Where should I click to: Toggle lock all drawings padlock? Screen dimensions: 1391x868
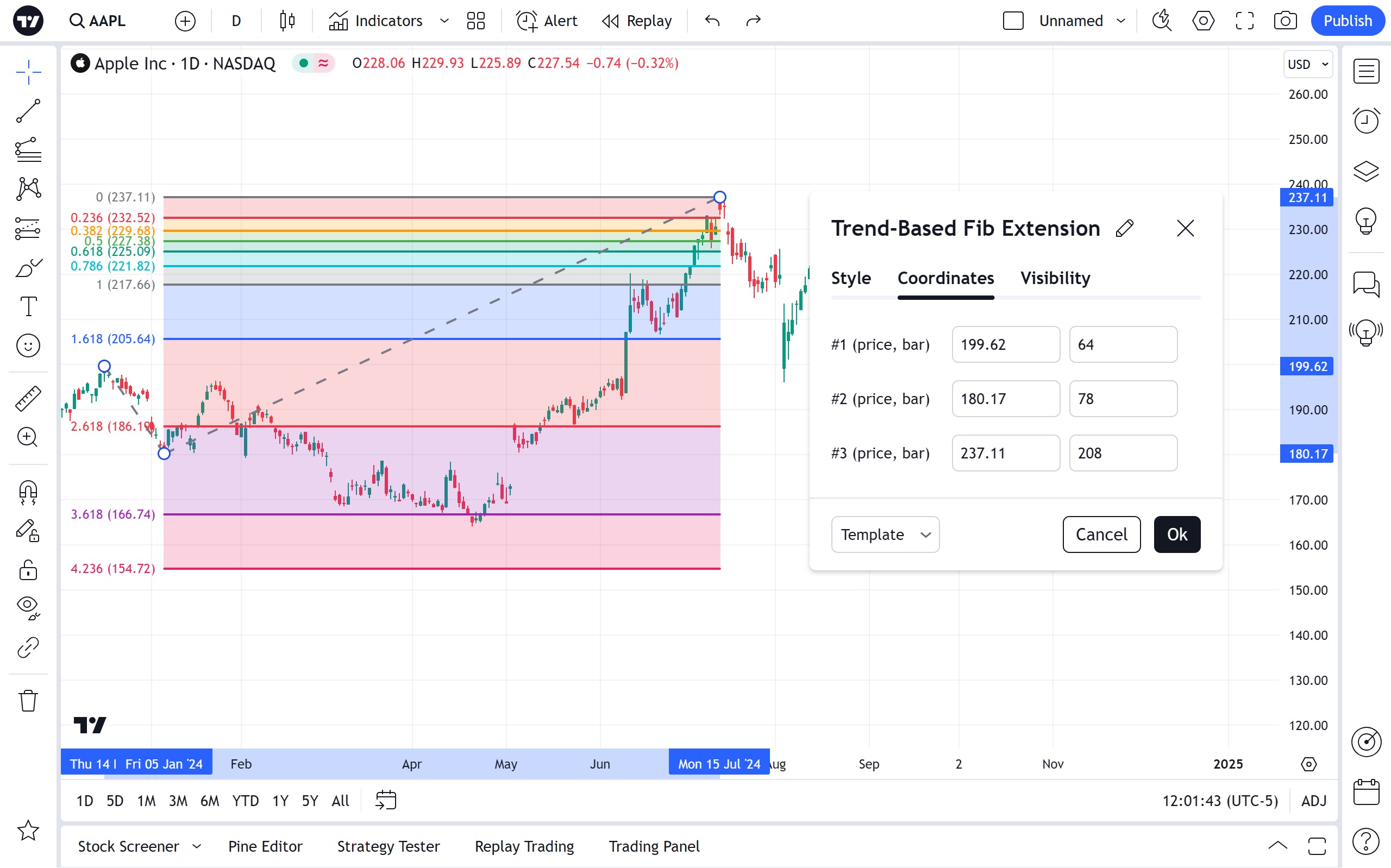28,570
